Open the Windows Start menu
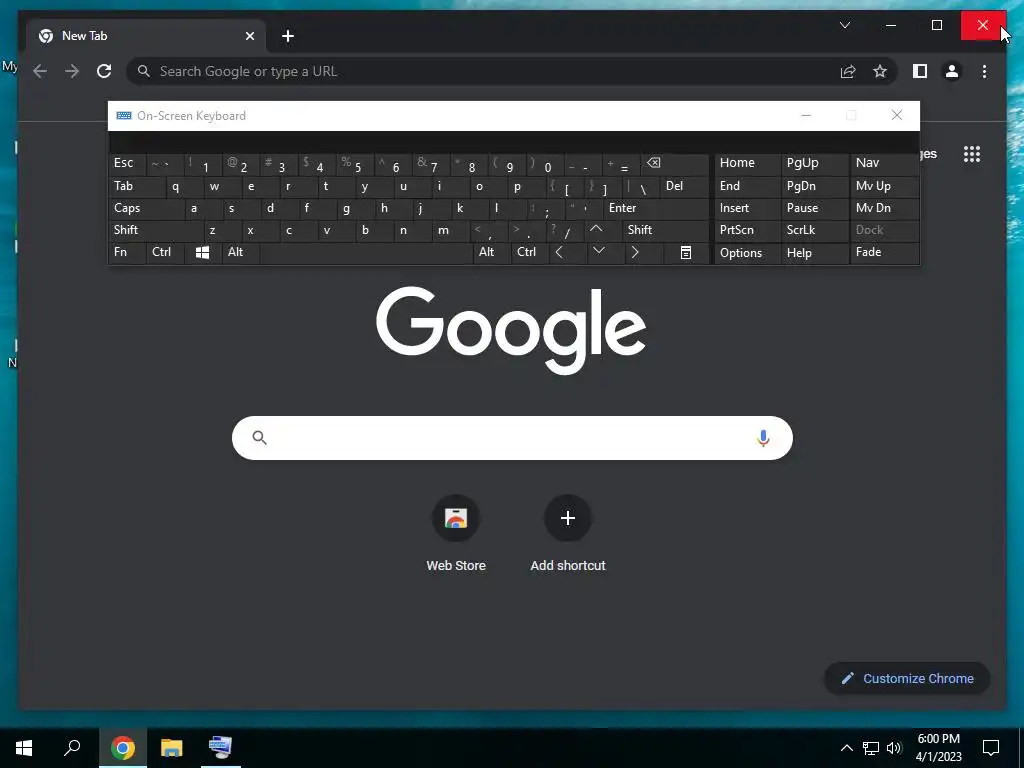 coord(24,747)
